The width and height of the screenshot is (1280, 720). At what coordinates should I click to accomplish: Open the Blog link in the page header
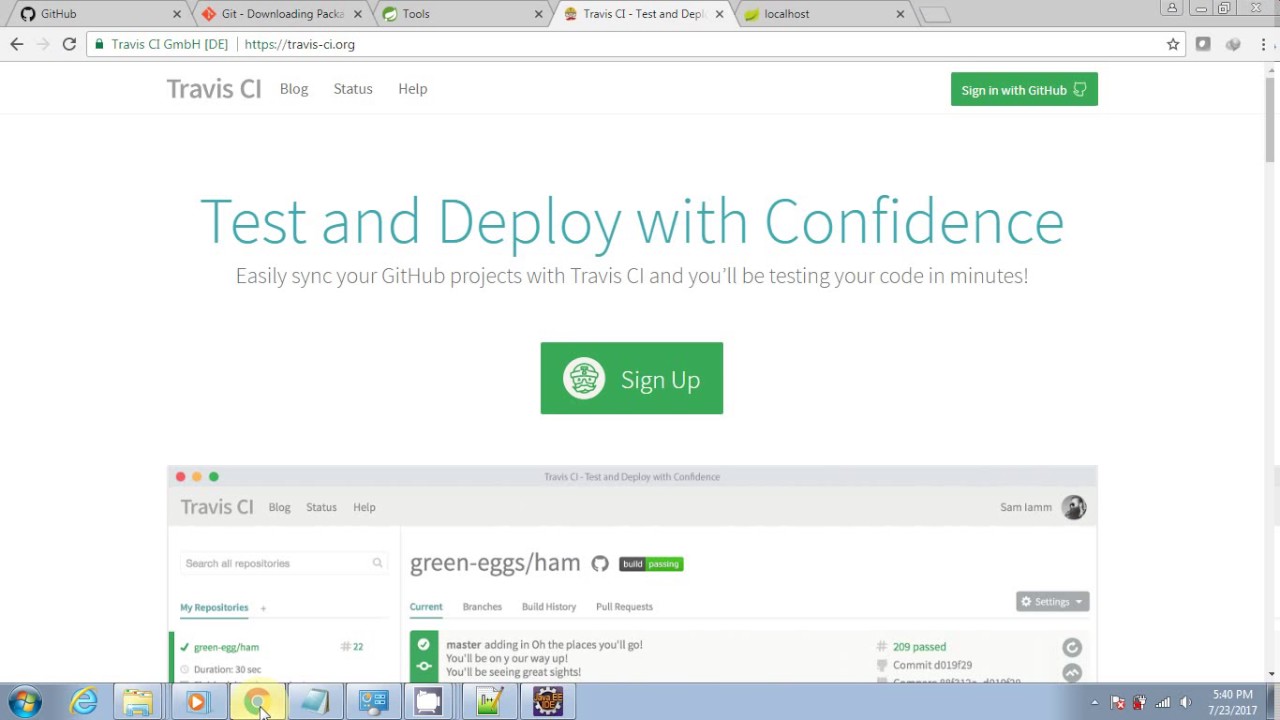point(294,89)
